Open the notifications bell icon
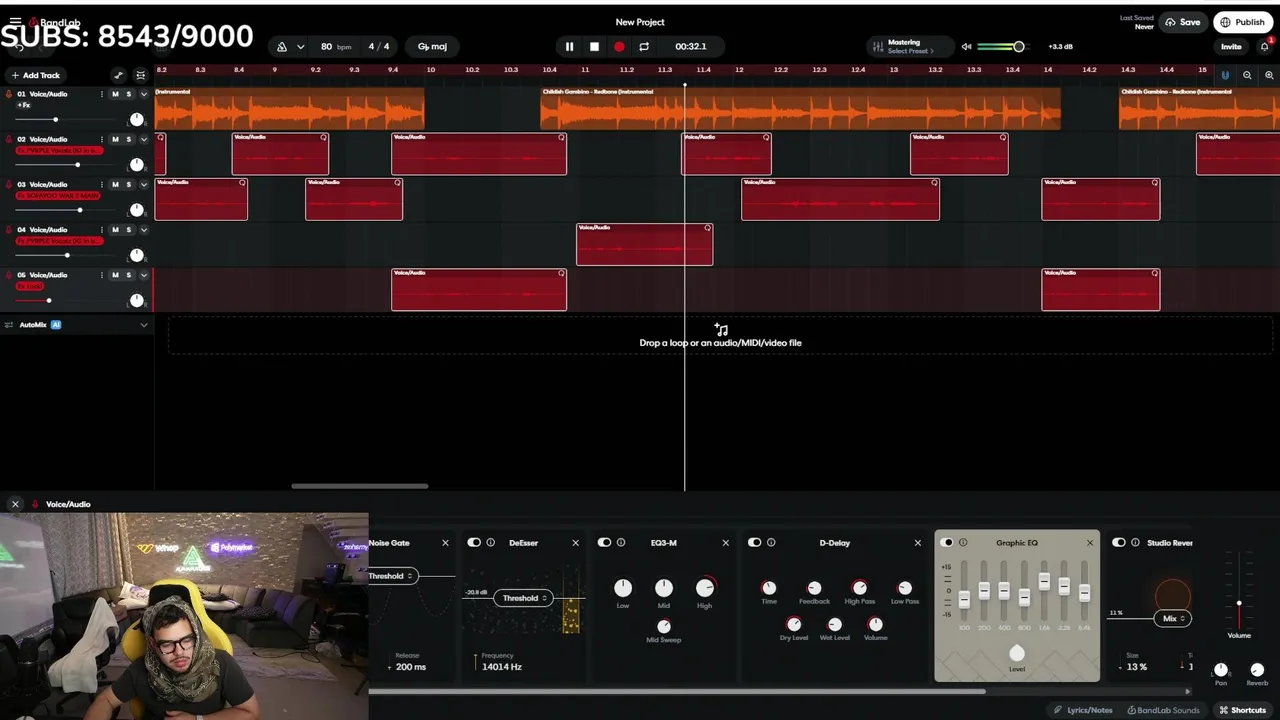This screenshot has height=720, width=1280. pyautogui.click(x=1264, y=47)
